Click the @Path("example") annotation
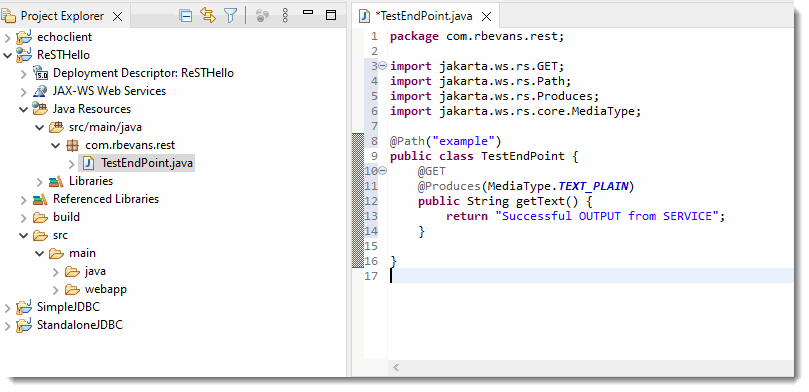This screenshot has width=809, height=392. [x=446, y=141]
